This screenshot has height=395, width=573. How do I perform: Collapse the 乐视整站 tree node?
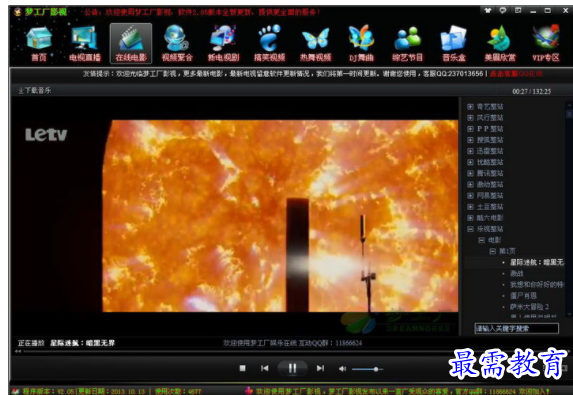click(470, 229)
